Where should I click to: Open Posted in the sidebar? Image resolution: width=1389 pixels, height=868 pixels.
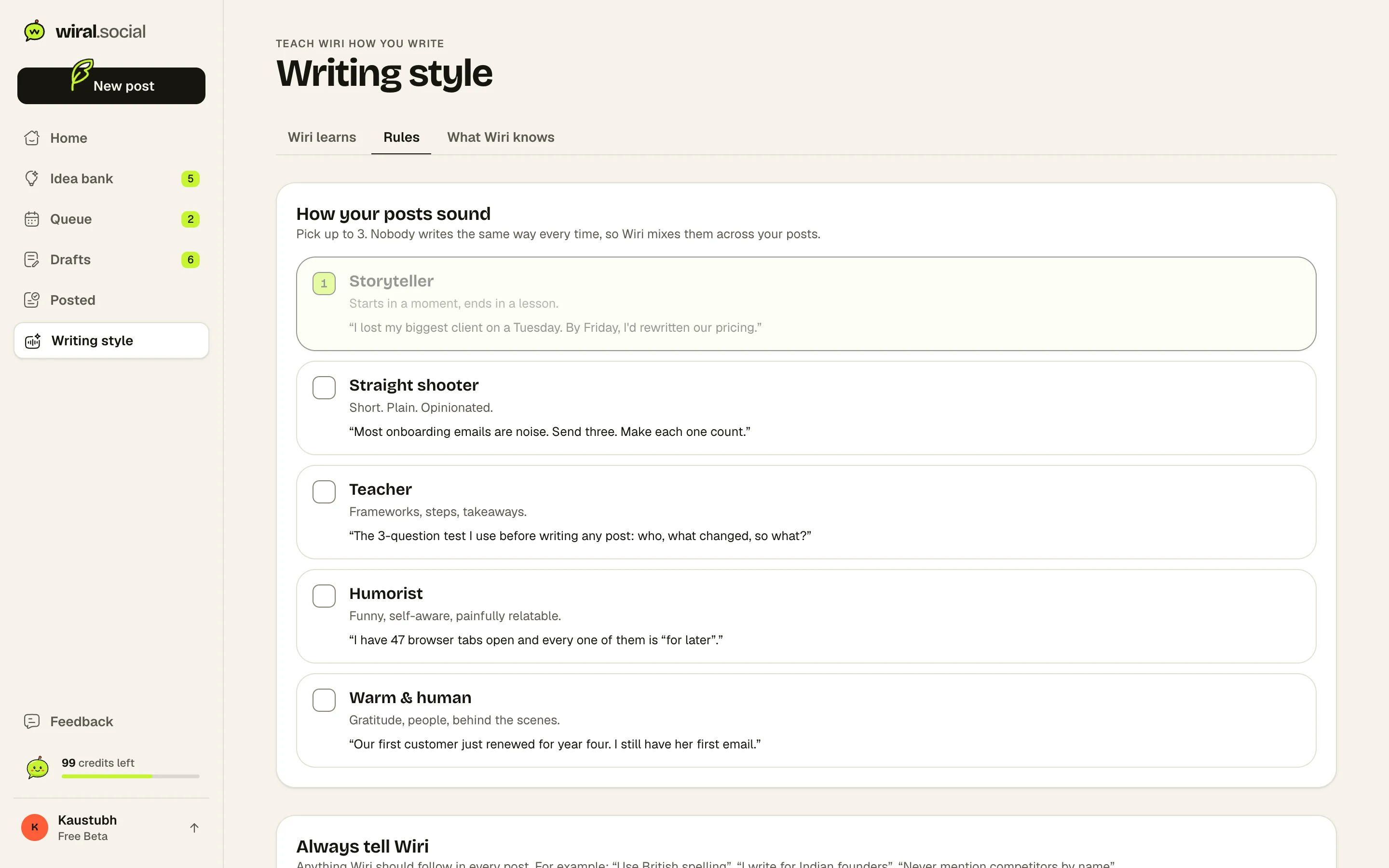point(111,300)
